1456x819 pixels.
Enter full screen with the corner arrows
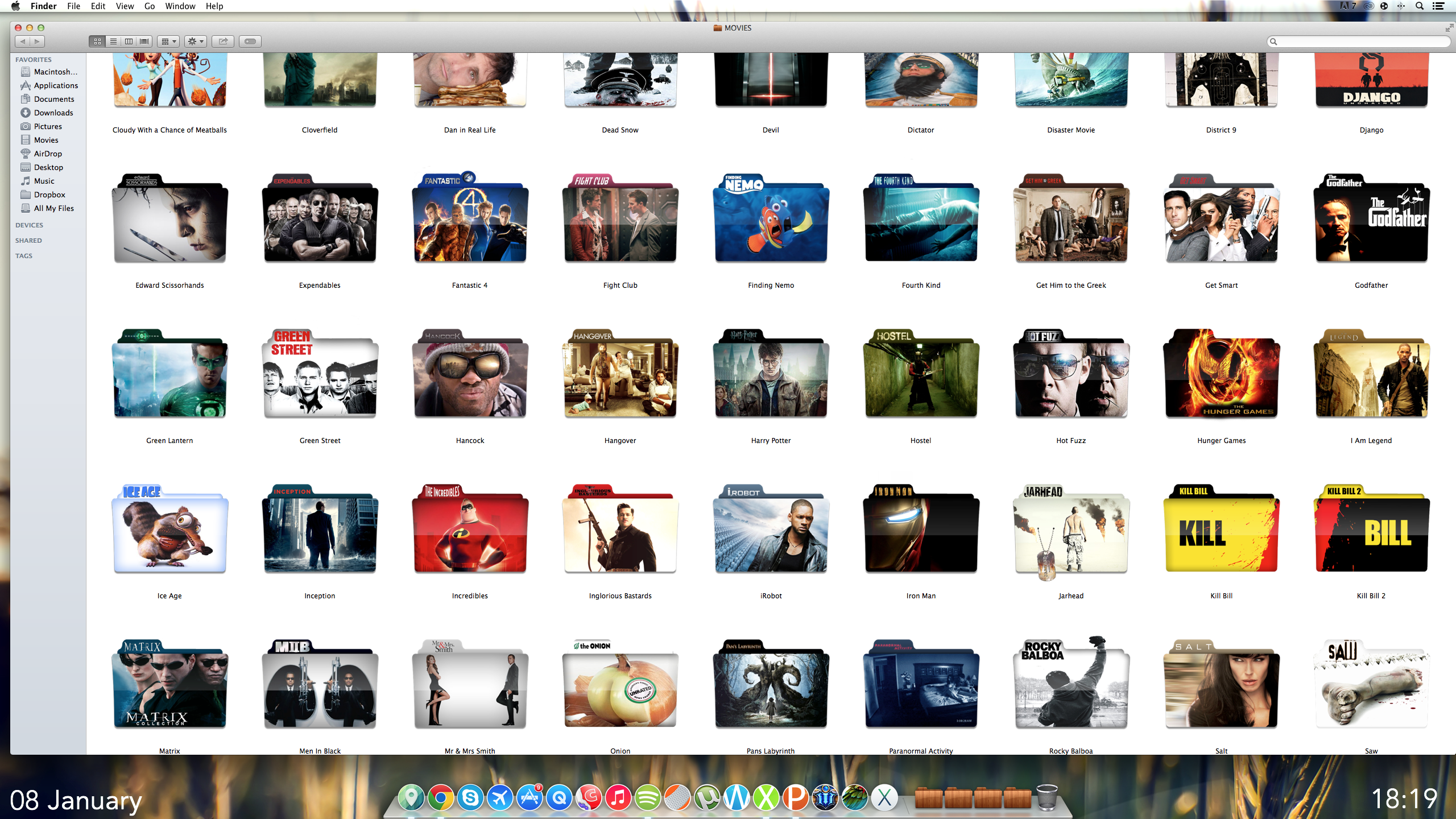point(1449,28)
